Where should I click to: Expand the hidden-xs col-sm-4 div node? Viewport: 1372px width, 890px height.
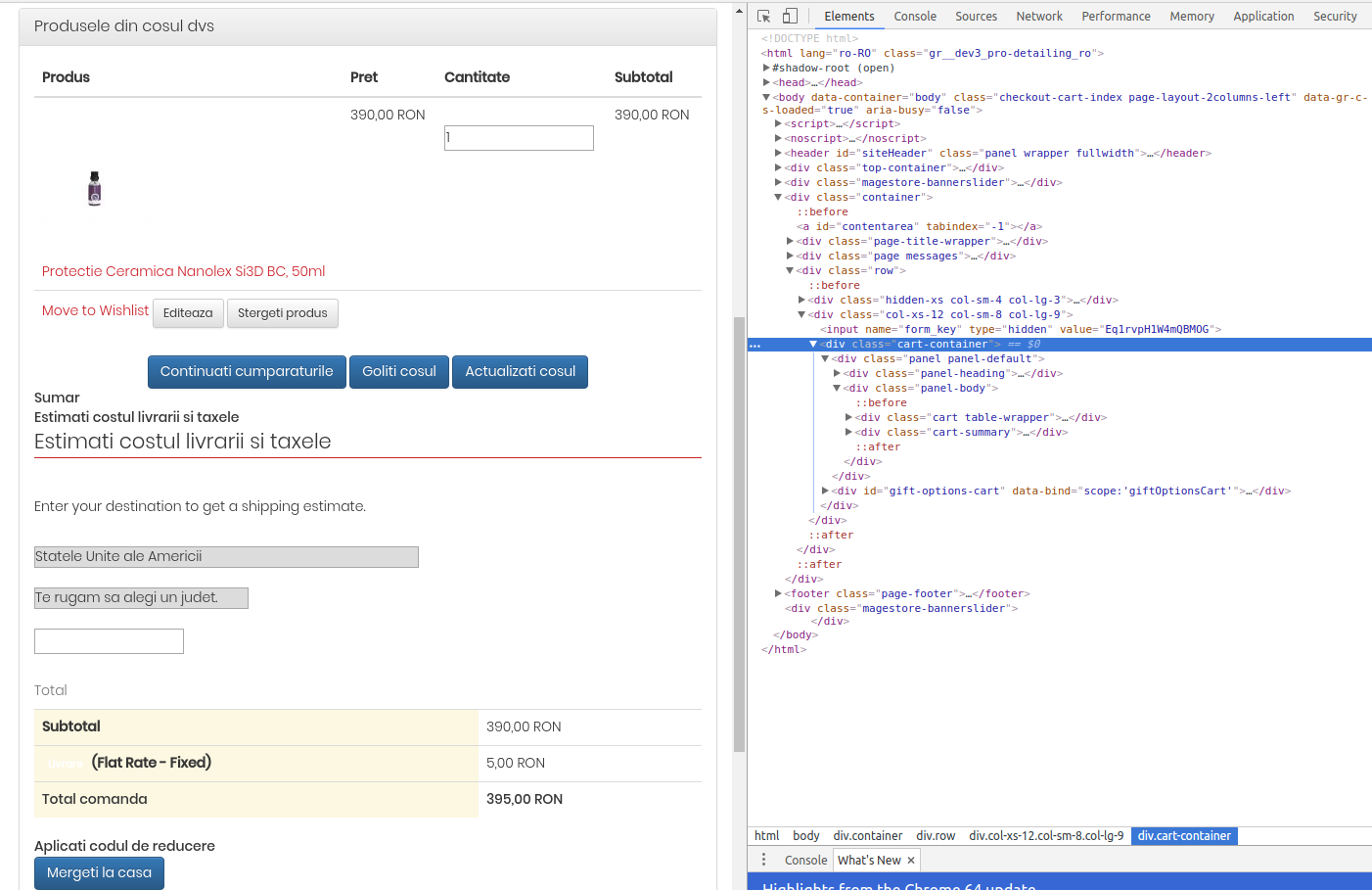[801, 300]
